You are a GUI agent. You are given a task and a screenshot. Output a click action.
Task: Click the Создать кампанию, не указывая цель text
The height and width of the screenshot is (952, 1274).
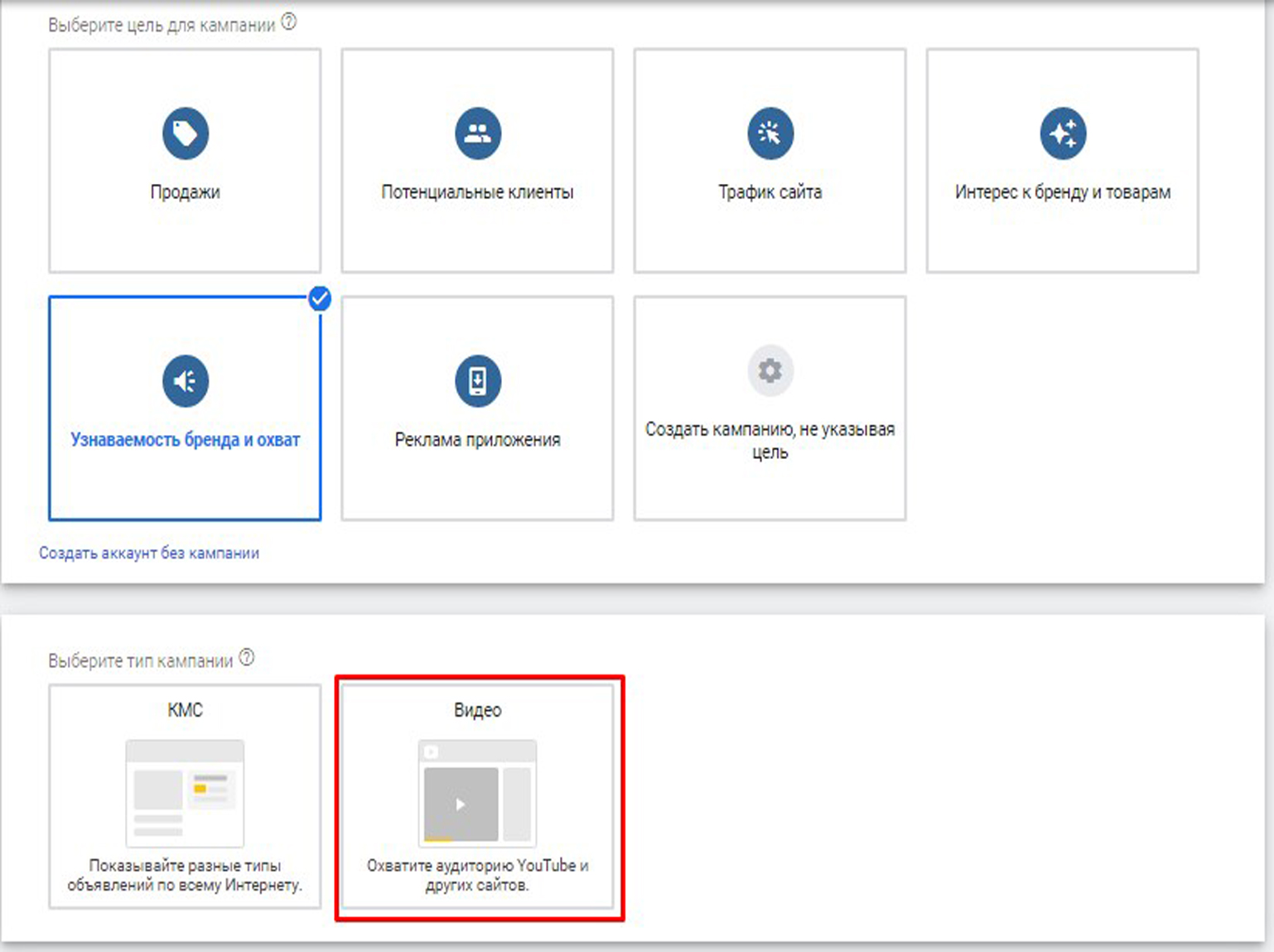770,440
